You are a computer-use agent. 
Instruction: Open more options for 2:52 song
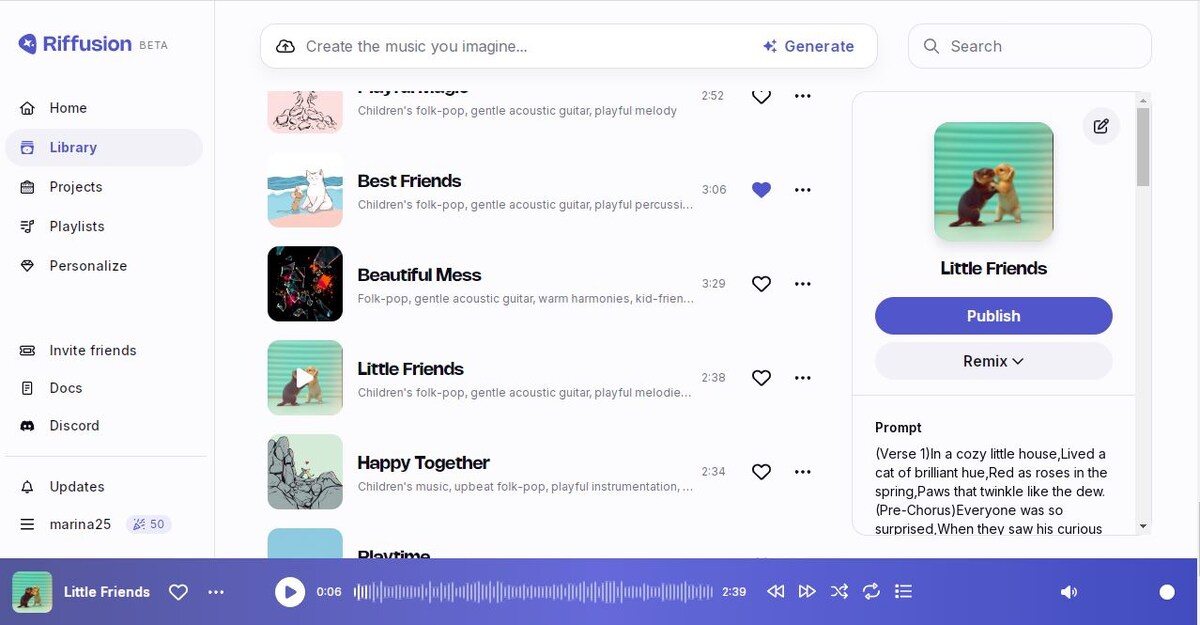click(x=802, y=96)
